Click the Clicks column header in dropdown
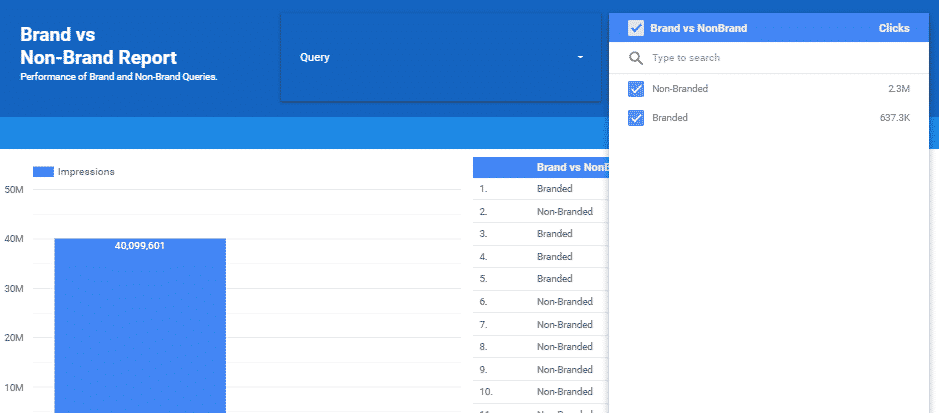This screenshot has width=939, height=413. tap(894, 28)
